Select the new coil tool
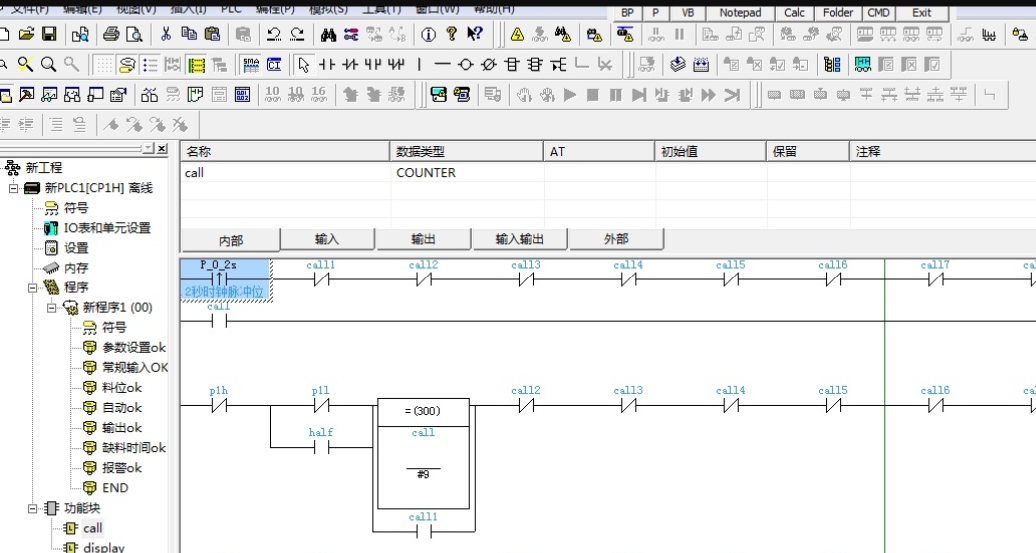 click(465, 65)
